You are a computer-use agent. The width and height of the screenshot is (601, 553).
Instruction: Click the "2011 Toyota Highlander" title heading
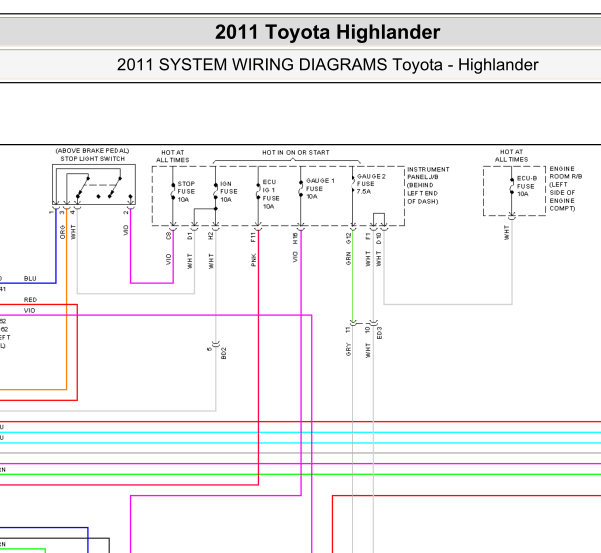click(x=327, y=32)
